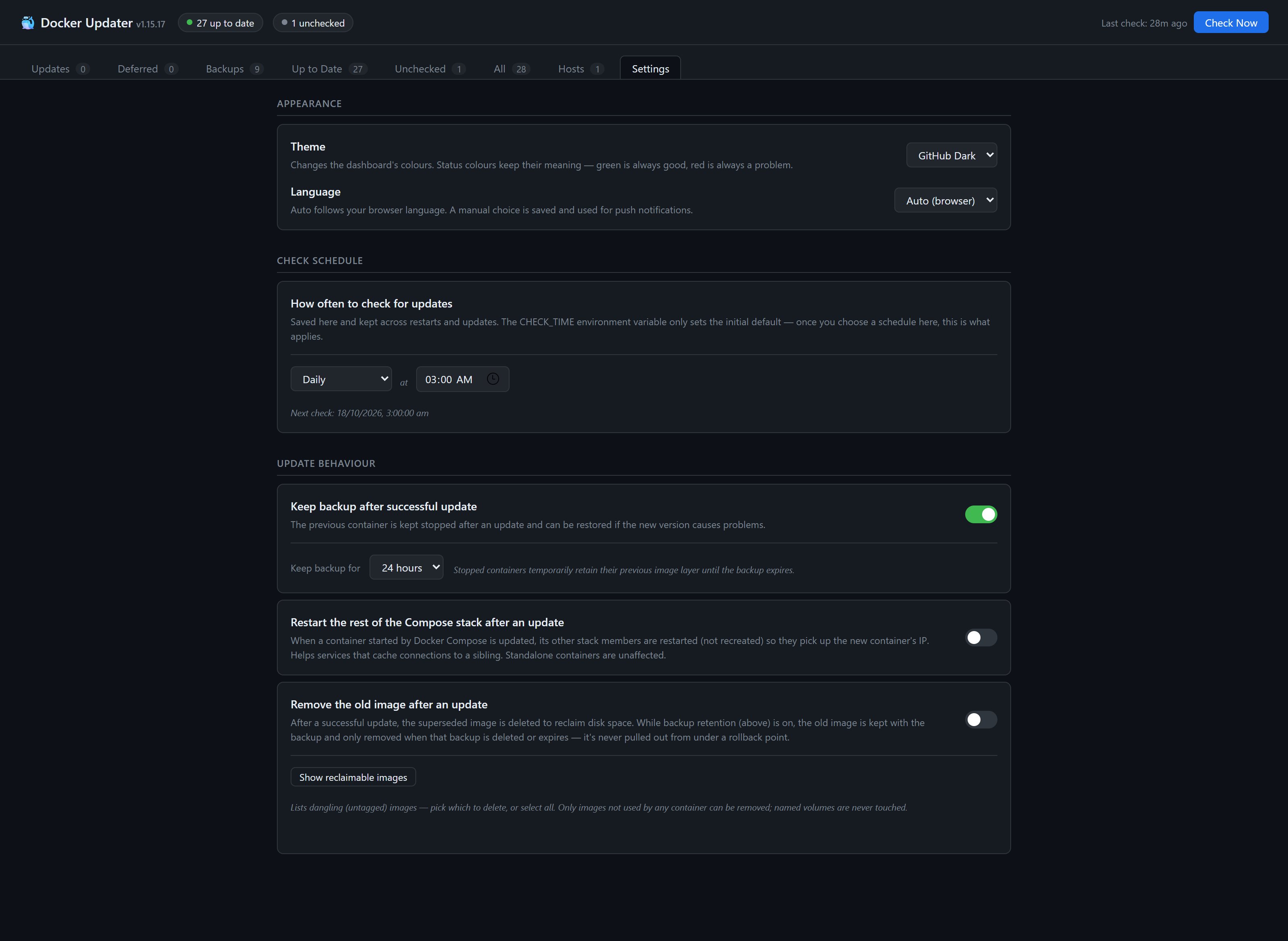1288x941 pixels.
Task: Click the CHECK SCHEDULE section heading
Action: [320, 260]
